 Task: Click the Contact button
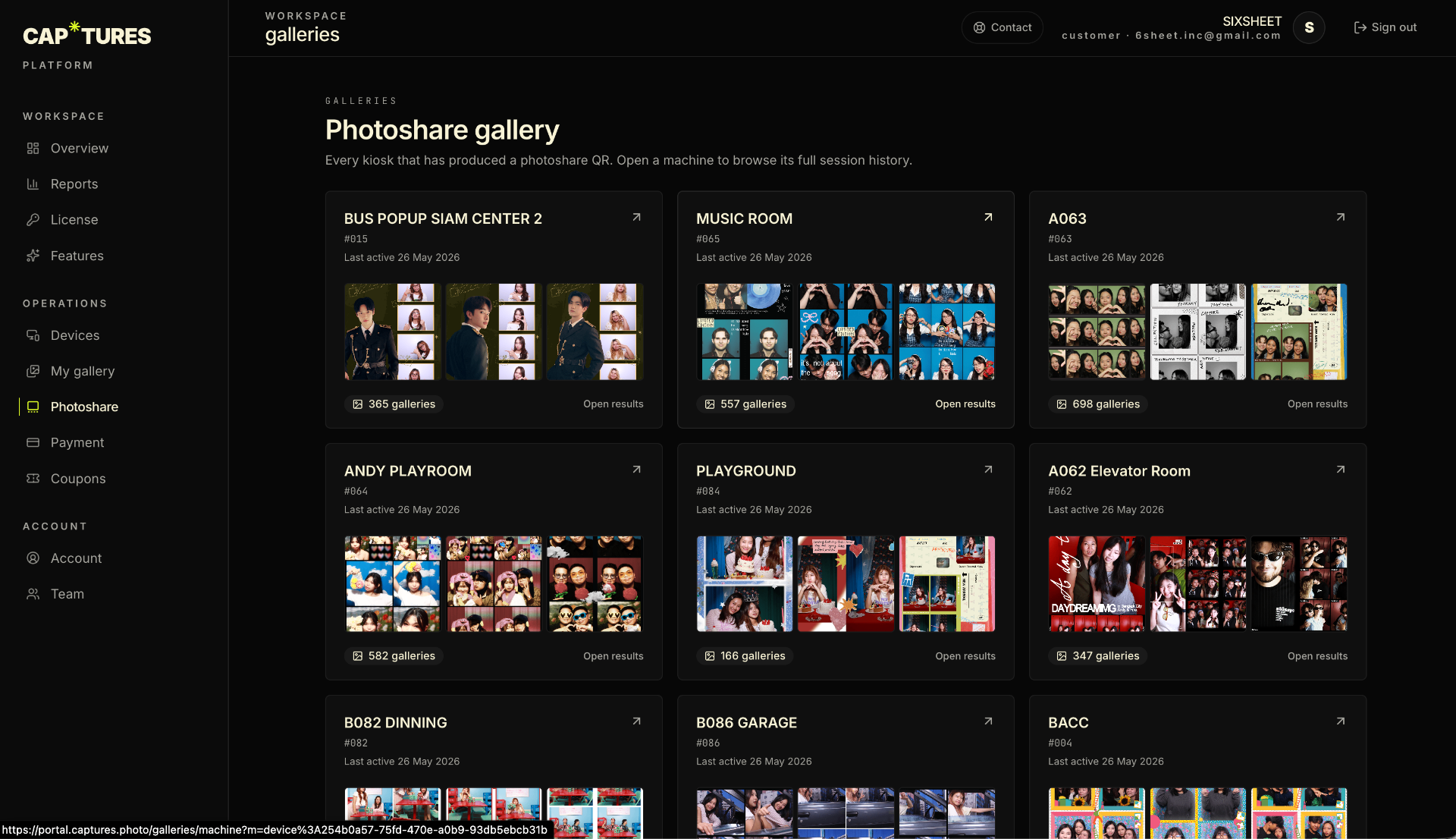[1002, 27]
